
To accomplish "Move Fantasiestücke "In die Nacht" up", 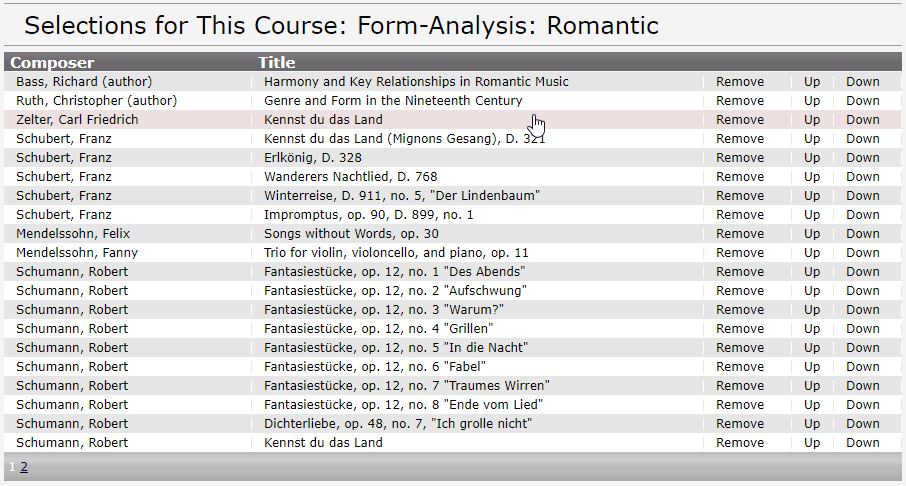I will [x=812, y=348].
